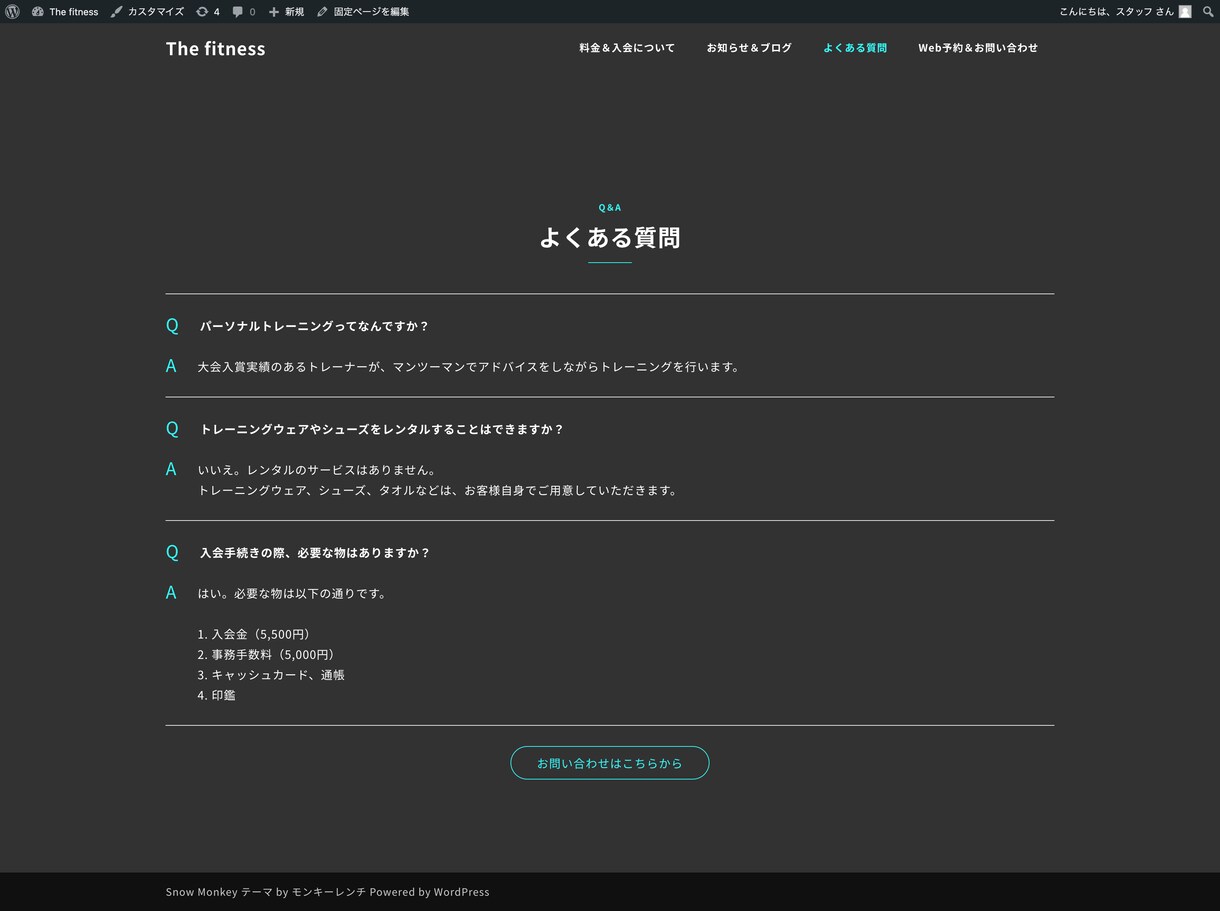Select よくある質問 in the navigation

(x=855, y=48)
